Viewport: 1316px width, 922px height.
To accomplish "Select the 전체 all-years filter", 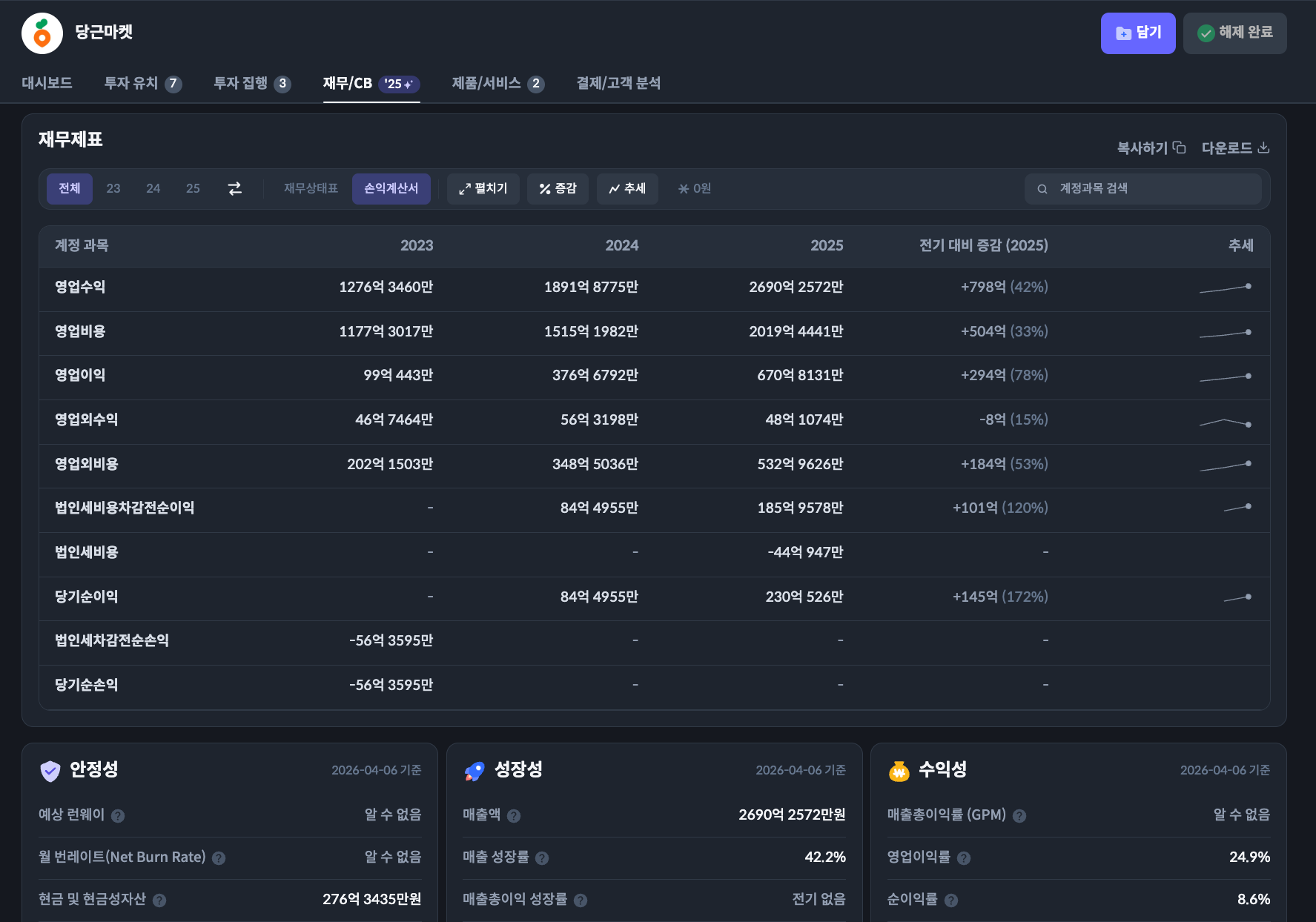I will (x=70, y=189).
